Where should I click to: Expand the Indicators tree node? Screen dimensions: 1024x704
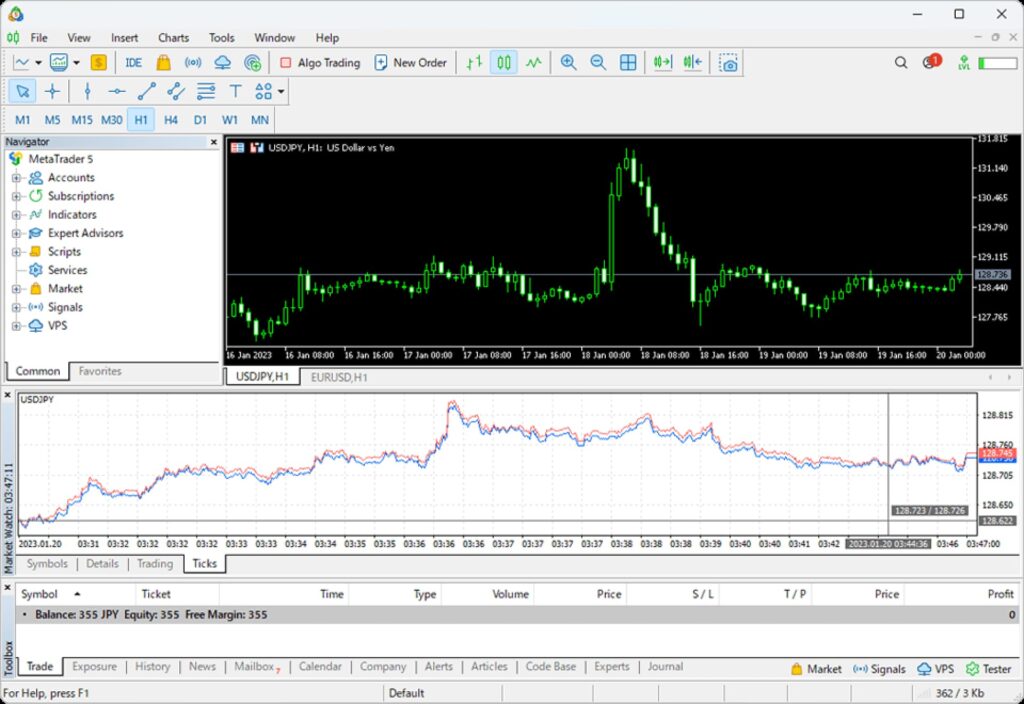[x=16, y=215]
